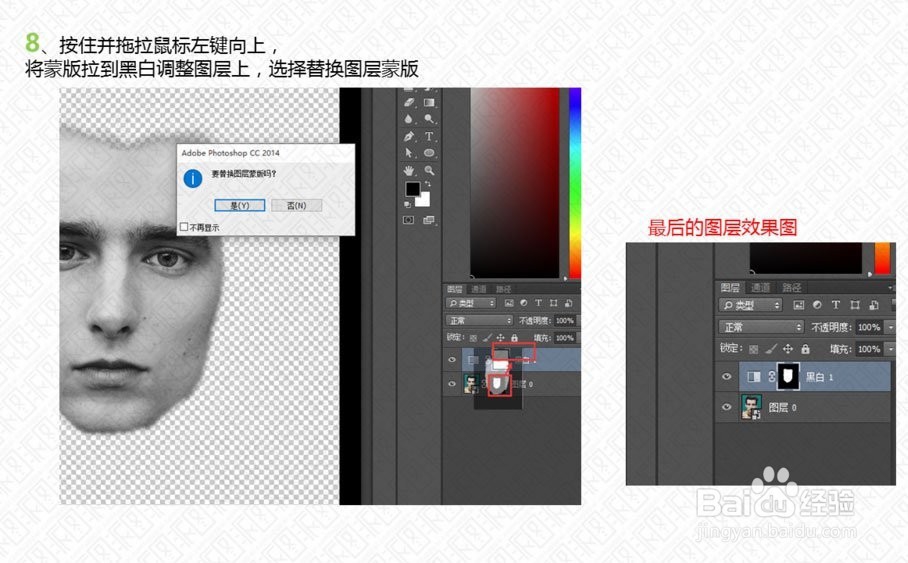The image size is (908, 563).
Task: Toggle lock all padlock in main layers panel
Action: pyautogui.click(x=514, y=338)
